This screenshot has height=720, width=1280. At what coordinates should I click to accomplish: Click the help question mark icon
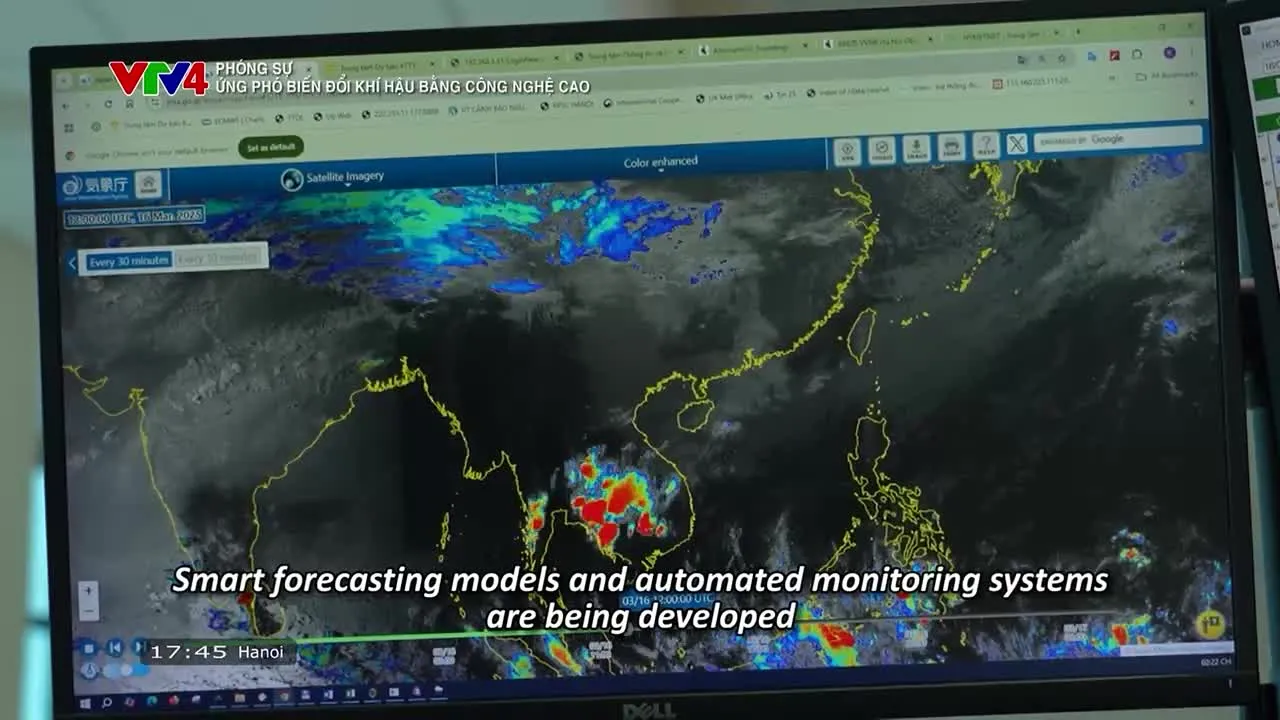[x=984, y=146]
